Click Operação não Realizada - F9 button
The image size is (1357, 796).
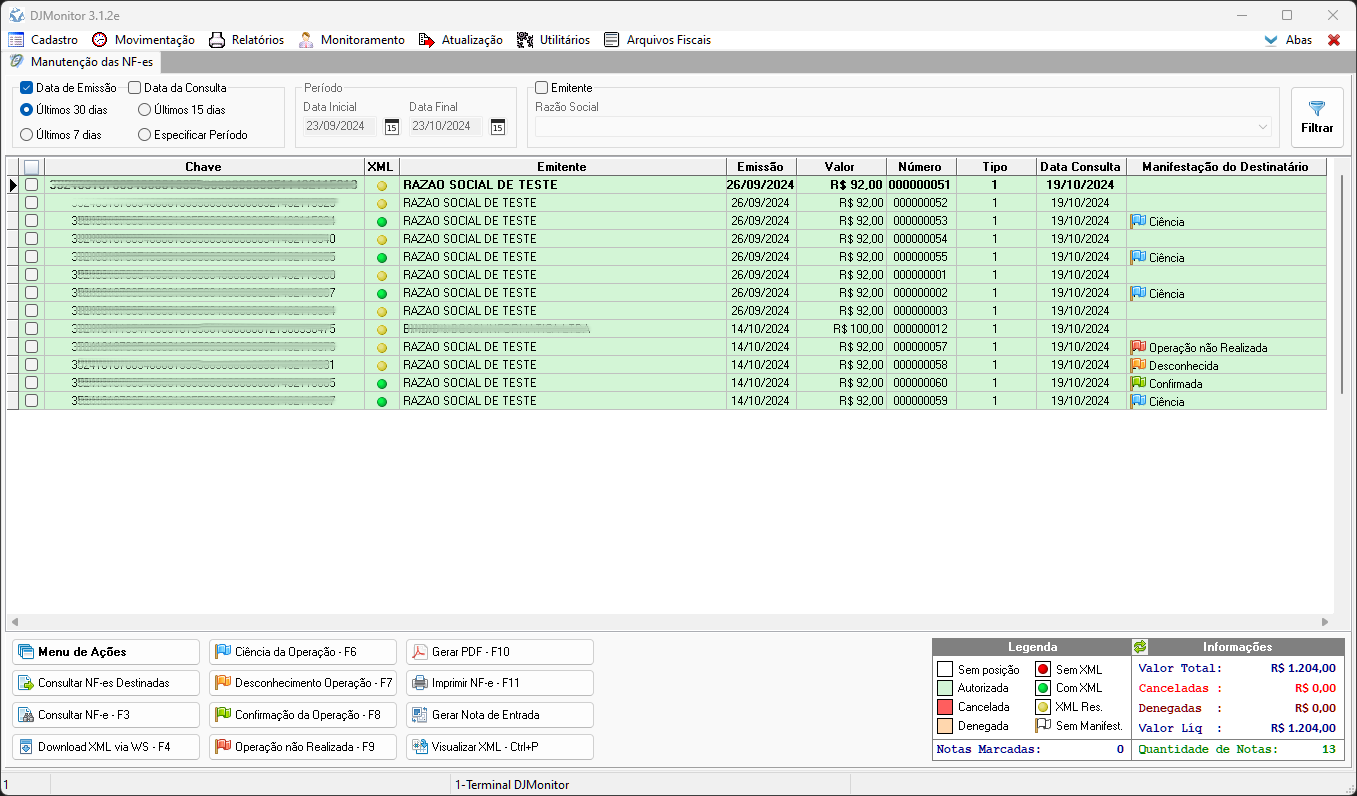point(303,747)
